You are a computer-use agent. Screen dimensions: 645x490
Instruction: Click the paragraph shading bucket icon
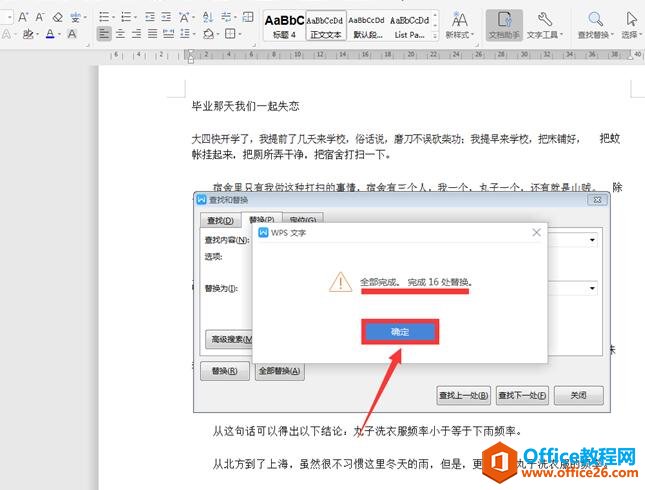pyautogui.click(x=209, y=34)
